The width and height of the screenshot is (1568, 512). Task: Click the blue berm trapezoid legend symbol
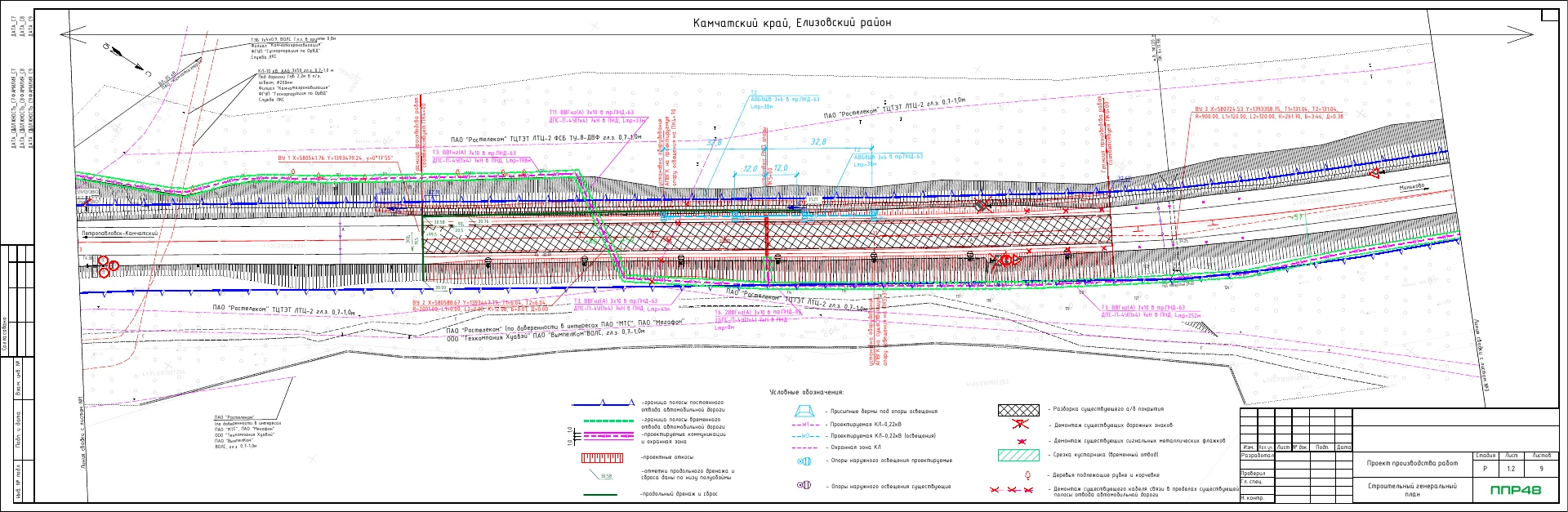pyautogui.click(x=804, y=411)
